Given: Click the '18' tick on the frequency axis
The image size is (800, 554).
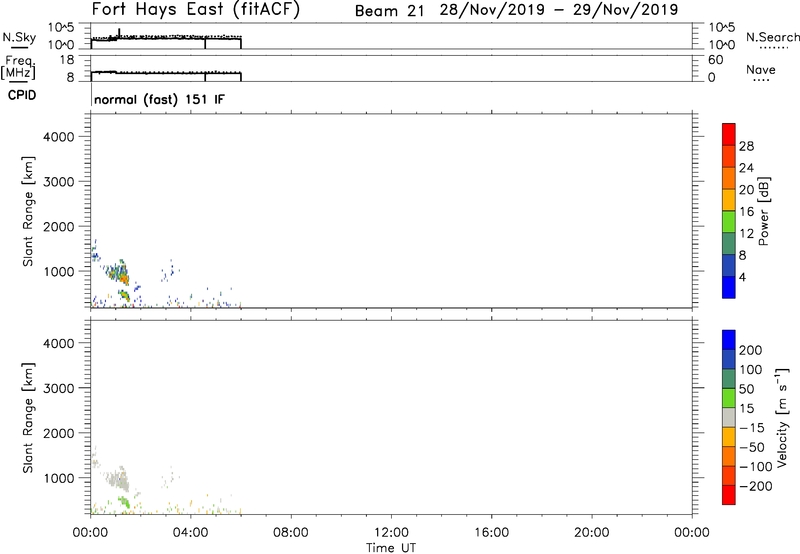Looking at the screenshot, I should 67,60.
